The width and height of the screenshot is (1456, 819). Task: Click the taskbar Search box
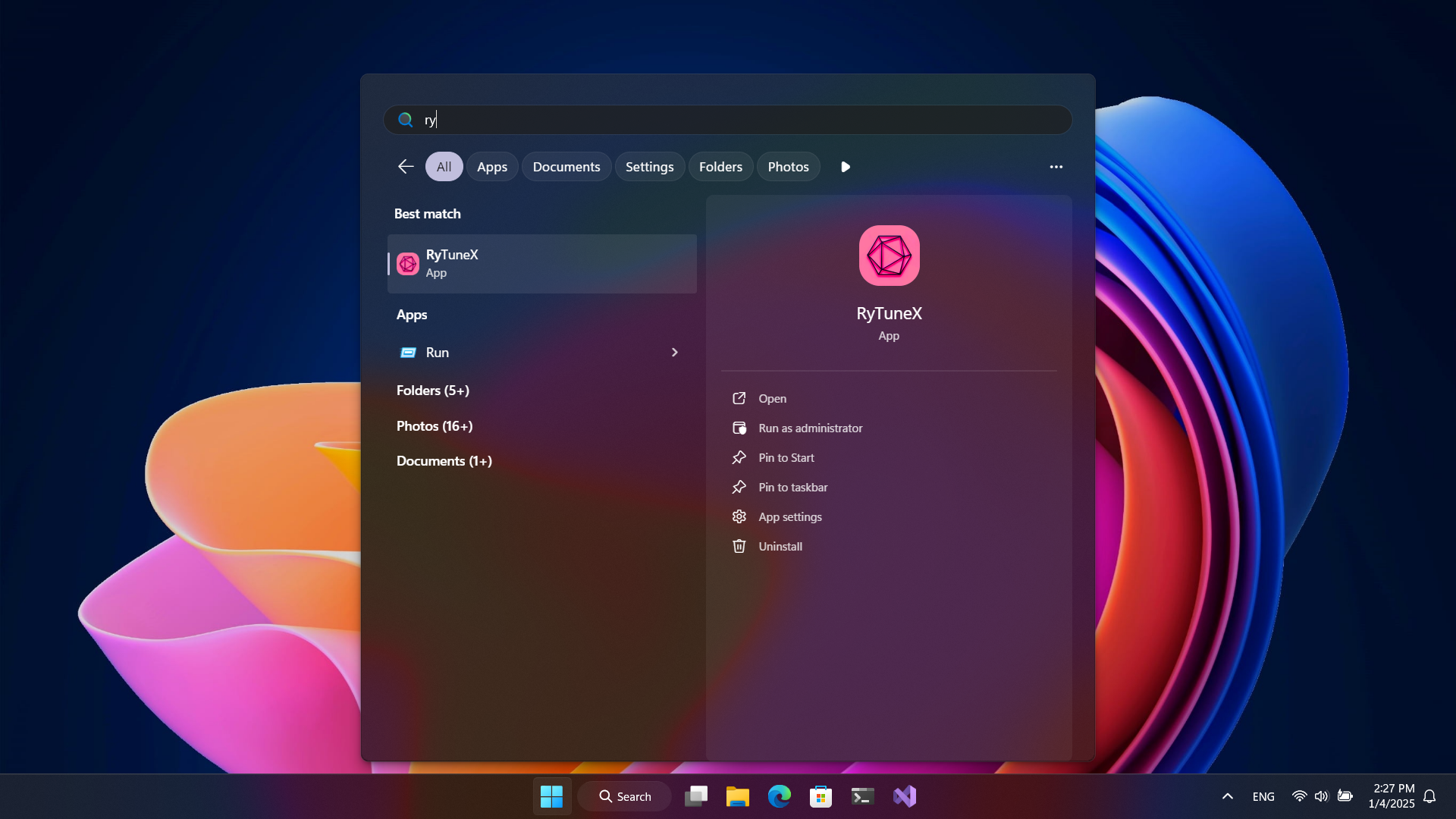(x=625, y=796)
